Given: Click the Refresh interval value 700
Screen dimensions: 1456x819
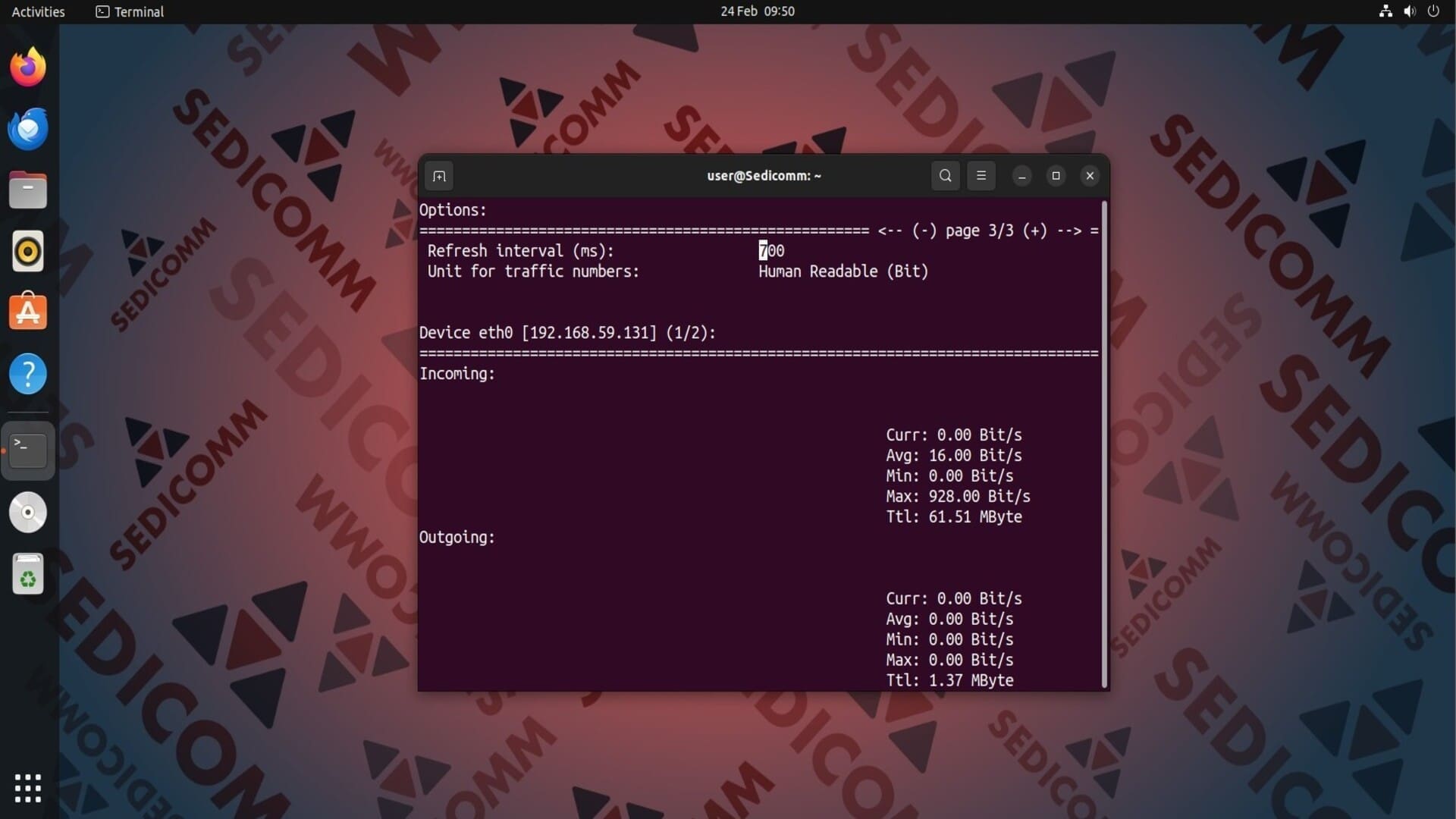Looking at the screenshot, I should (771, 251).
